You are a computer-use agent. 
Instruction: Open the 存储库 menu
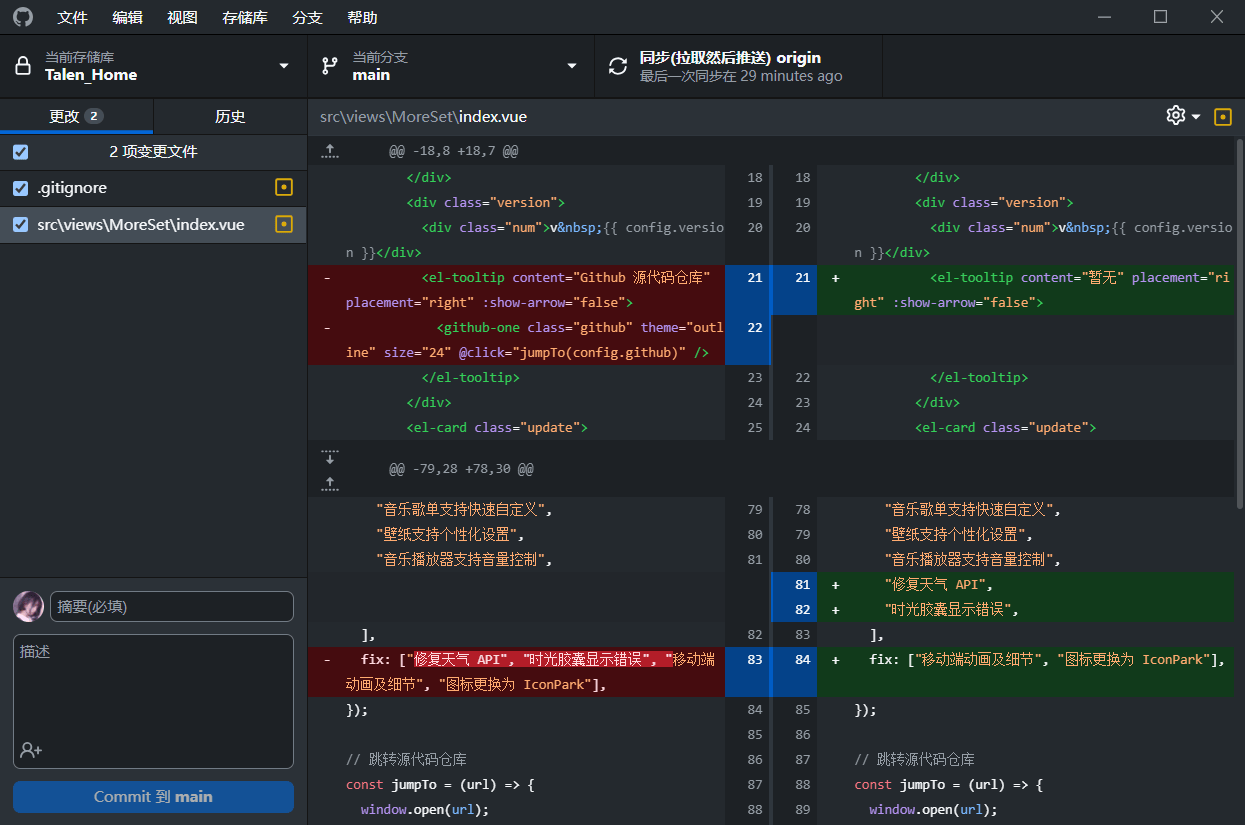pos(244,17)
